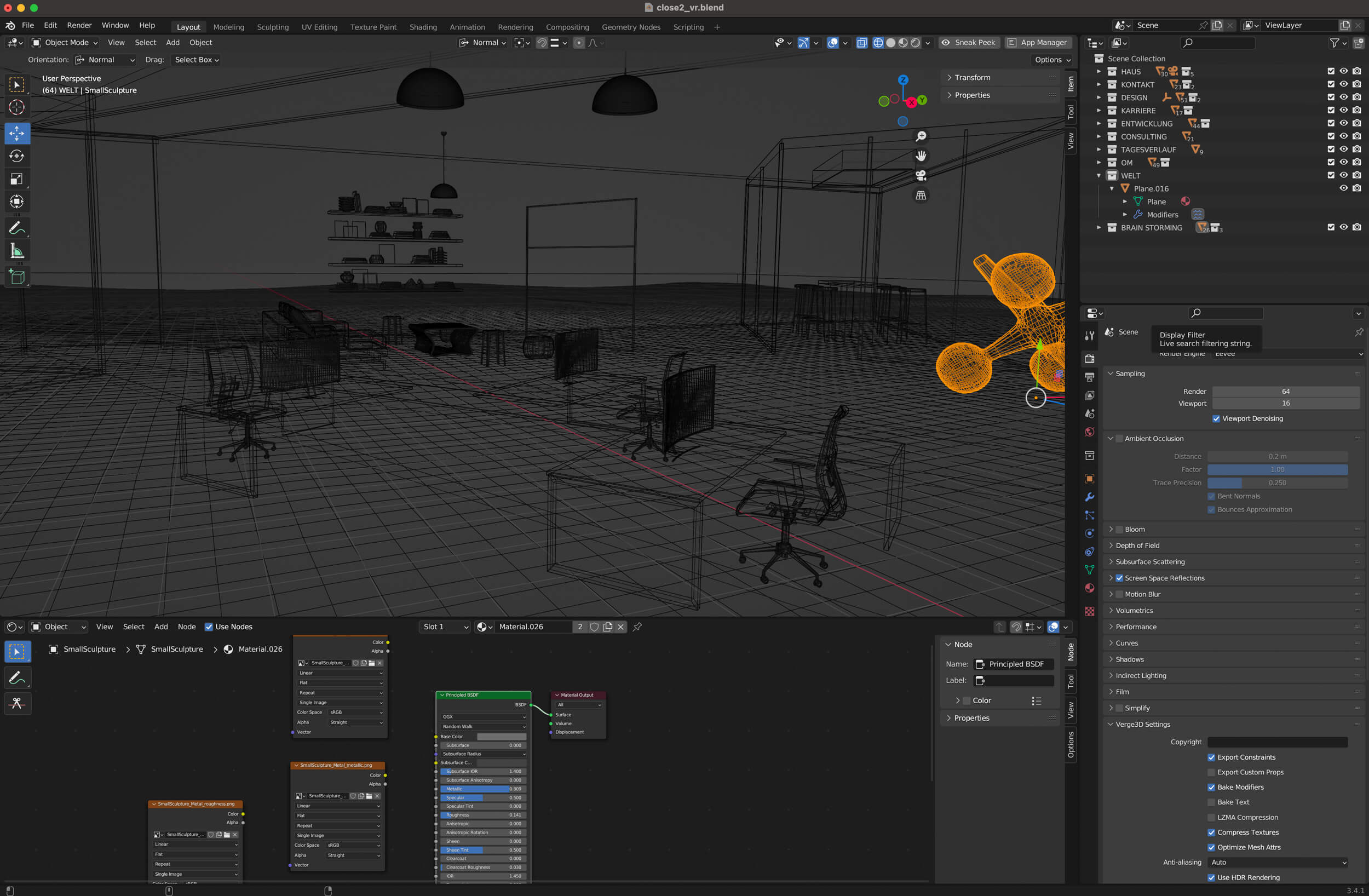Select the Measure tool
Viewport: 1369px width, 896px height.
(16, 251)
